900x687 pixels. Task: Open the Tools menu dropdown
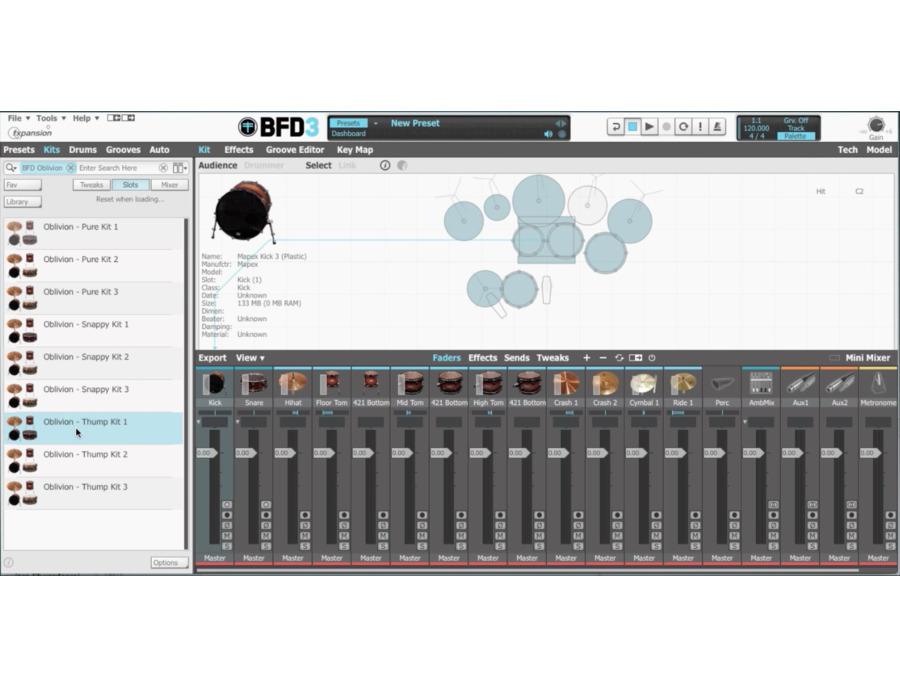[x=51, y=118]
